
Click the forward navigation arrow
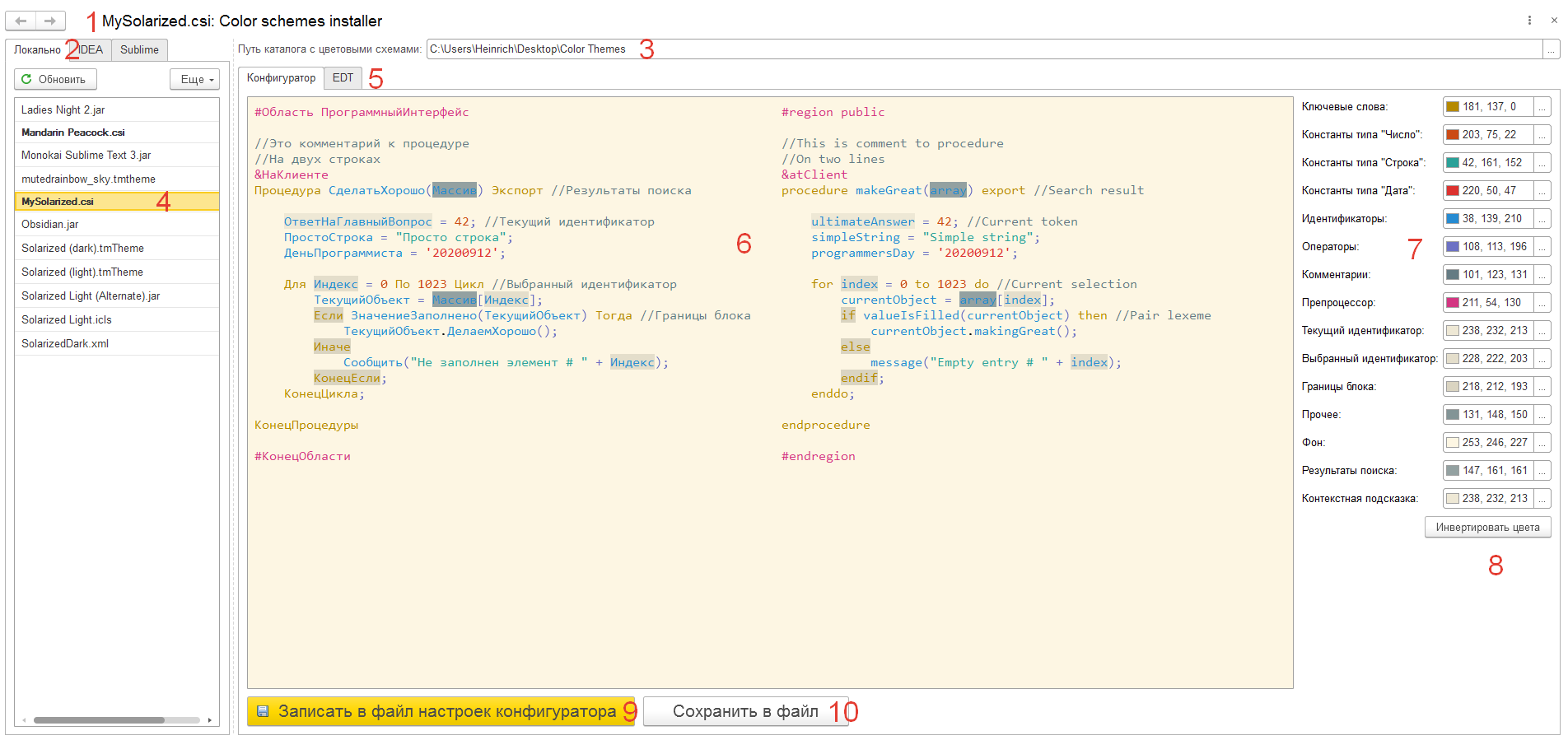click(x=50, y=21)
